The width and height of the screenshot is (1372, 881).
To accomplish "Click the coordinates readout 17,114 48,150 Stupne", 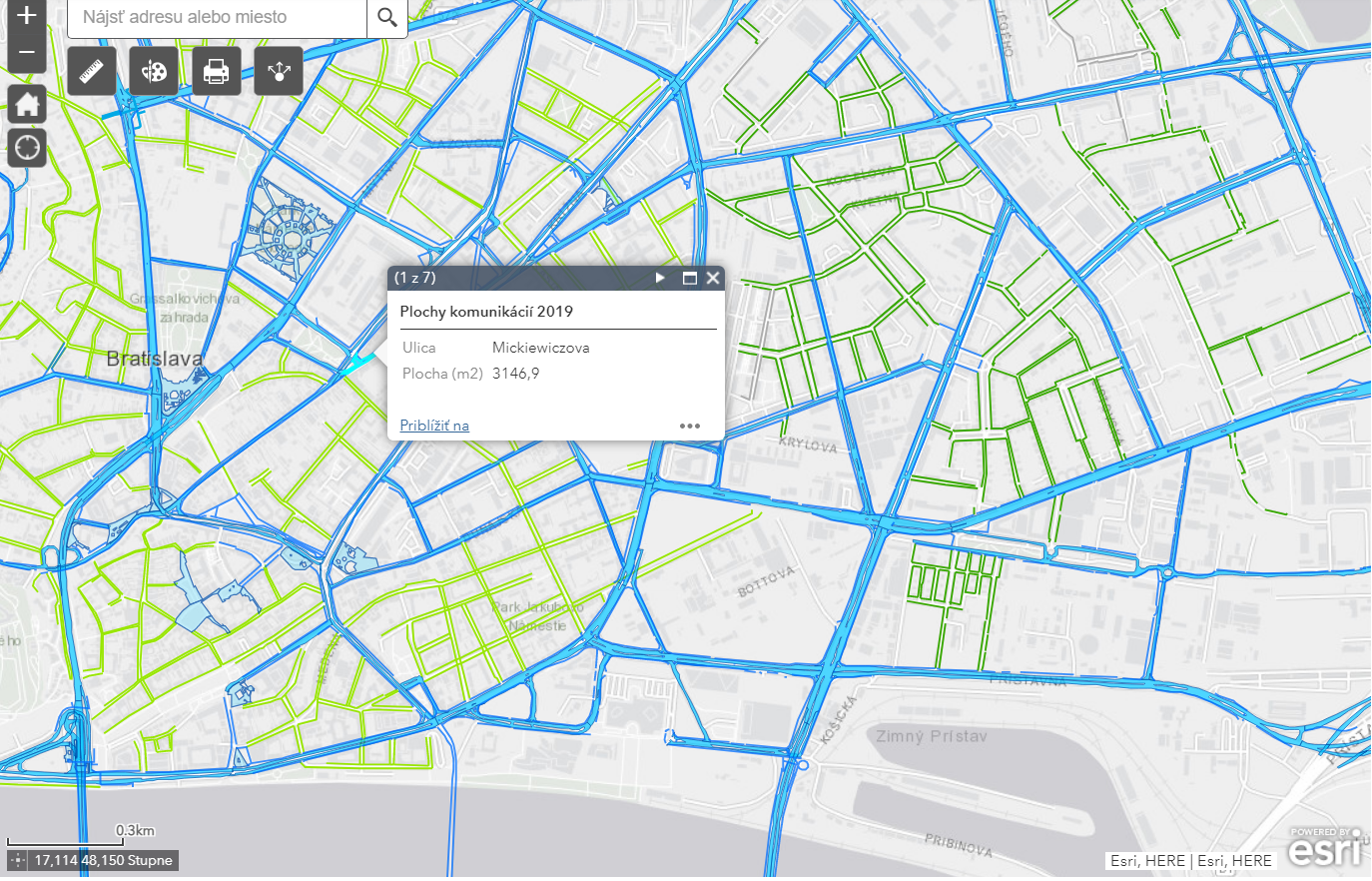I will 104,860.
